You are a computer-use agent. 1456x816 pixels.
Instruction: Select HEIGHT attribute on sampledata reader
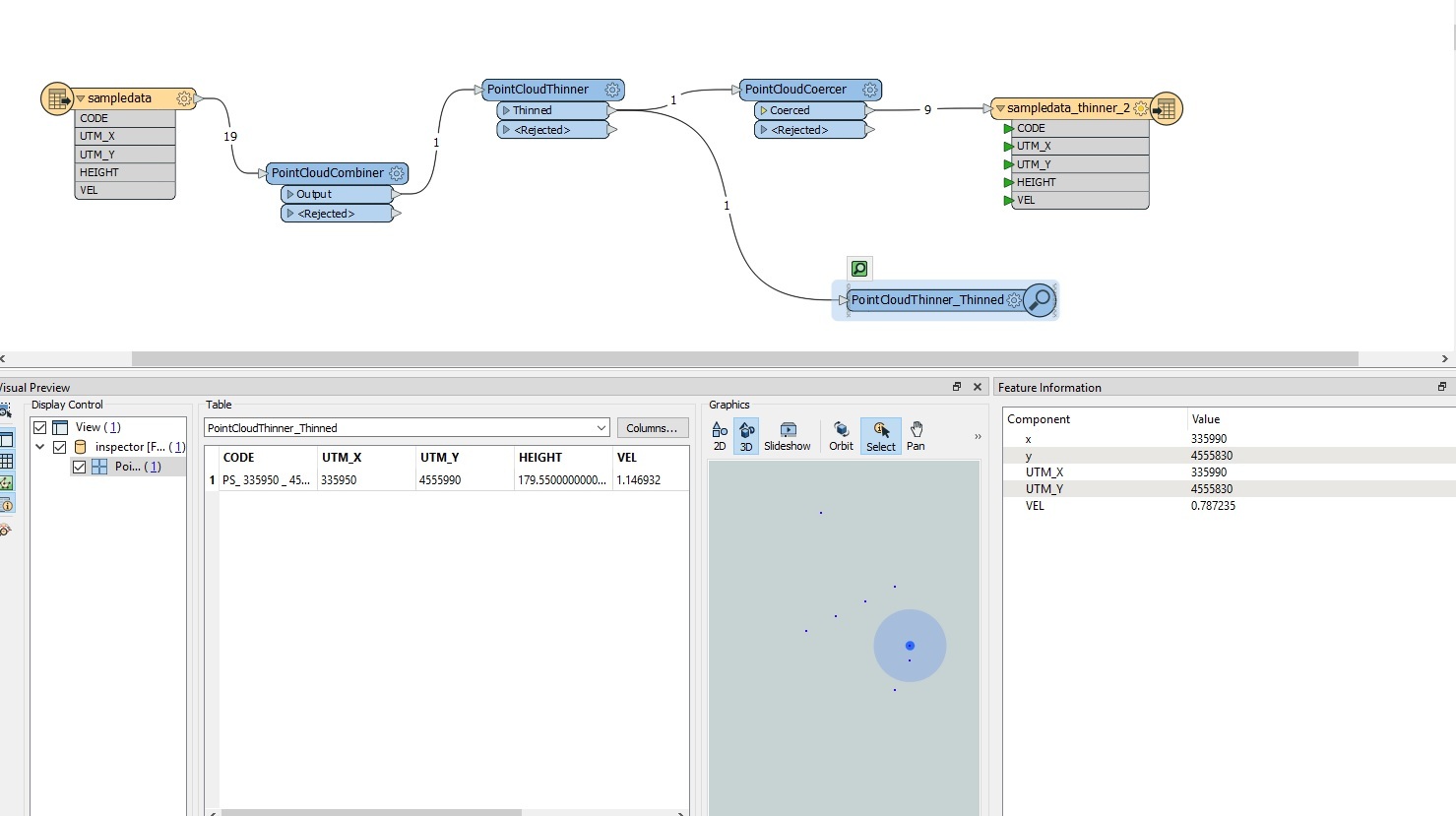pos(125,172)
